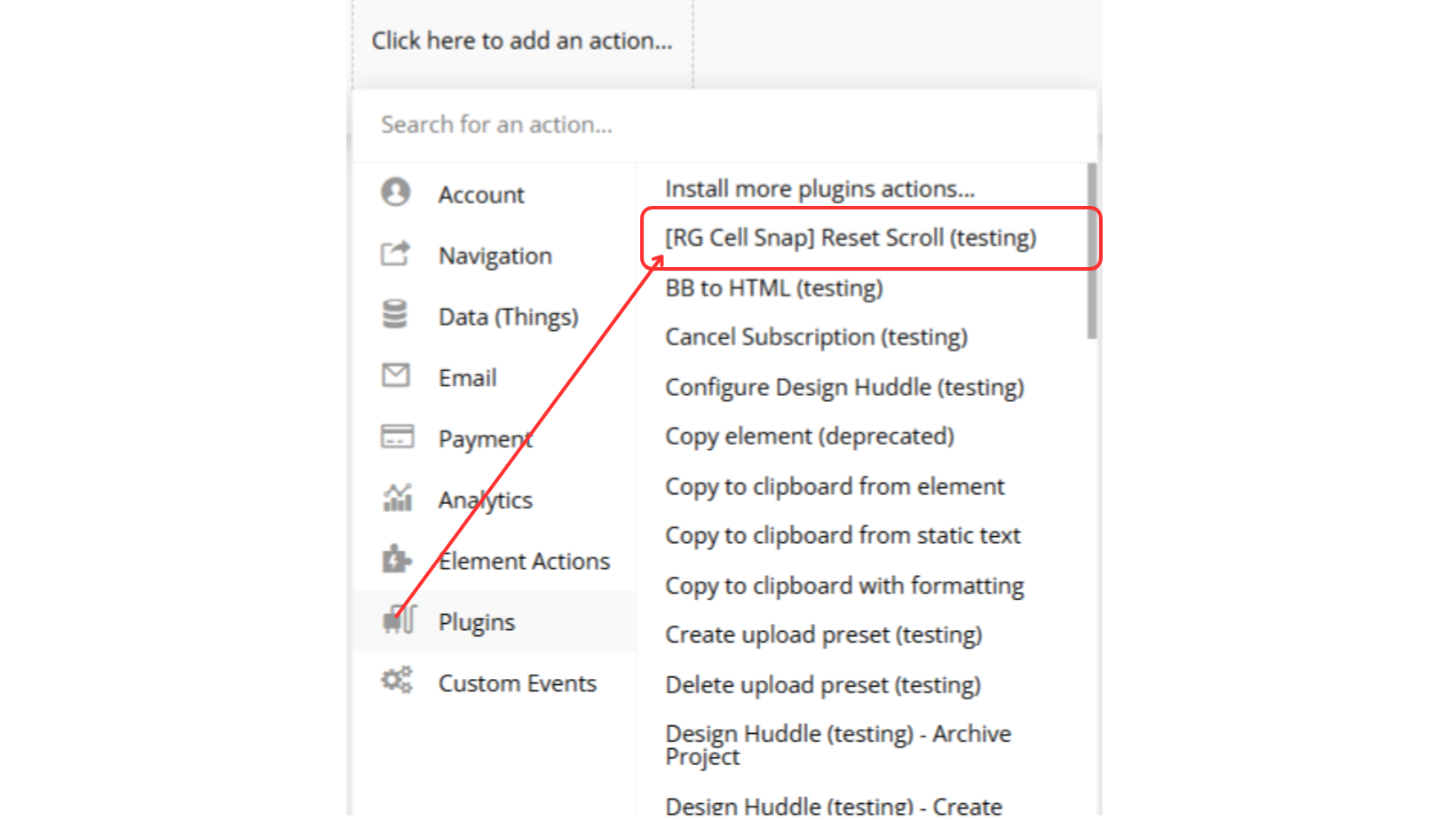Click the Navigation arrow icon
Screen dimensions: 1456x820
[396, 254]
